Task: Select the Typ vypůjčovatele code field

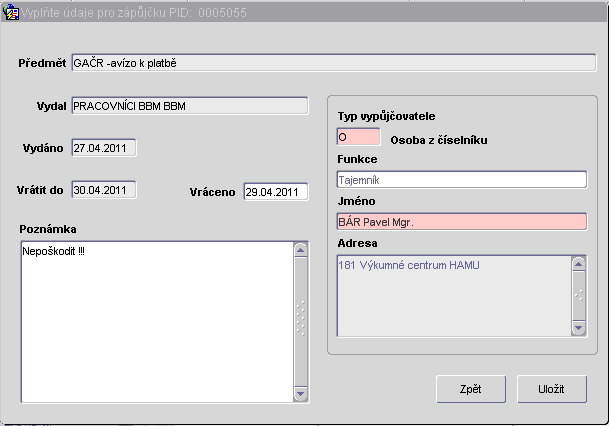Action: click(x=358, y=137)
